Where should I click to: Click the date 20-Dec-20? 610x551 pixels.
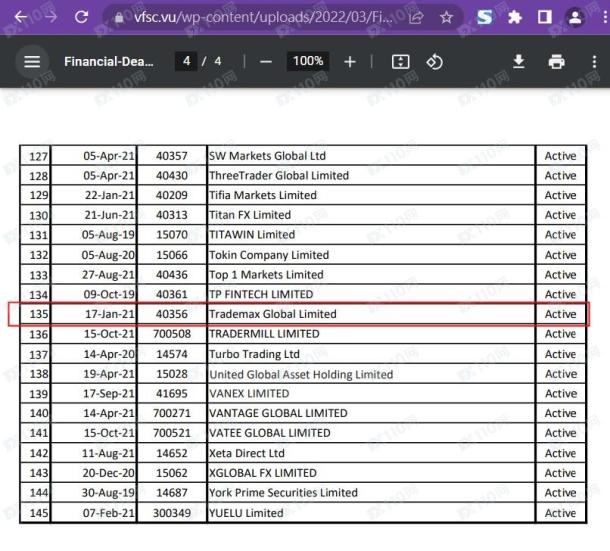click(x=109, y=473)
